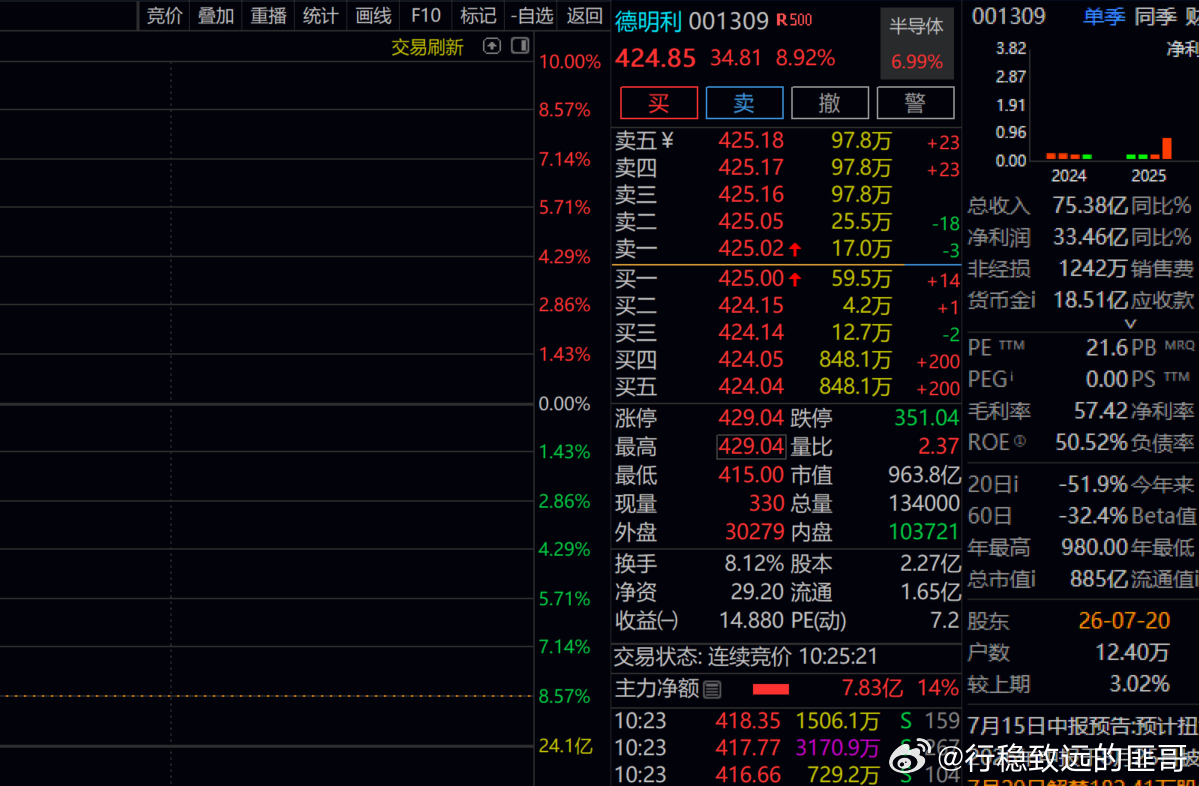Image resolution: width=1199 pixels, height=786 pixels.
Task: Click the 外盘 value 30279
Action: pyautogui.click(x=755, y=531)
